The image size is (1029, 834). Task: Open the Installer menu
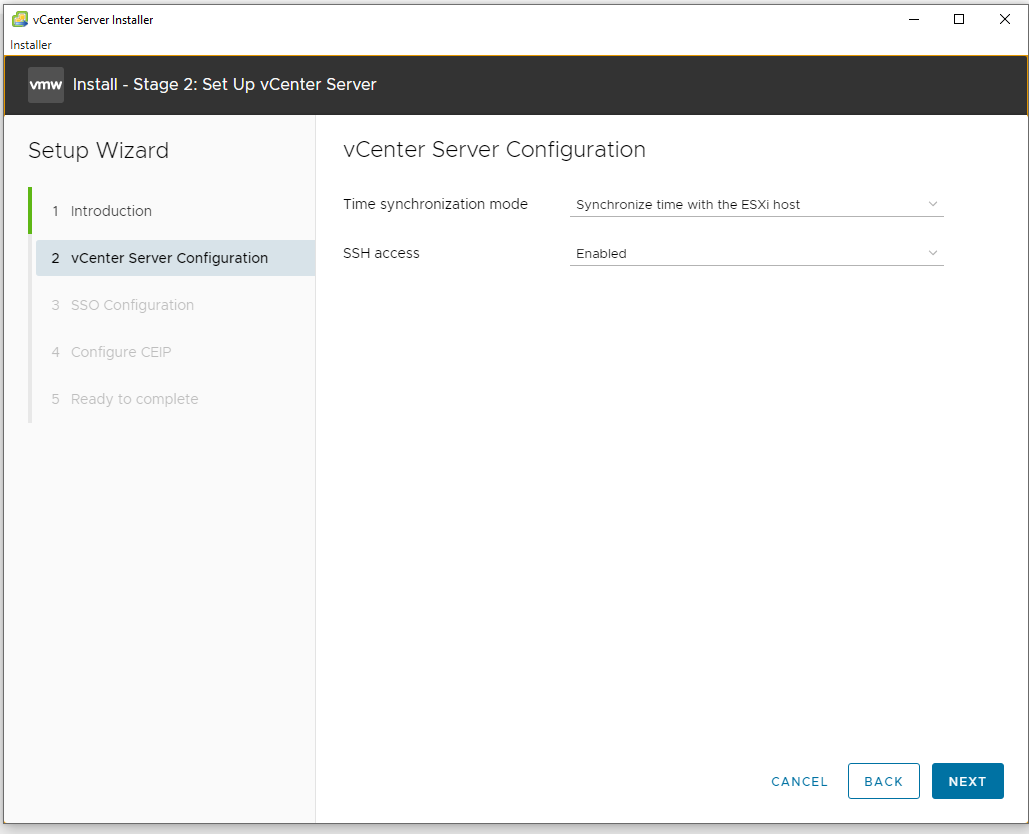[x=31, y=45]
